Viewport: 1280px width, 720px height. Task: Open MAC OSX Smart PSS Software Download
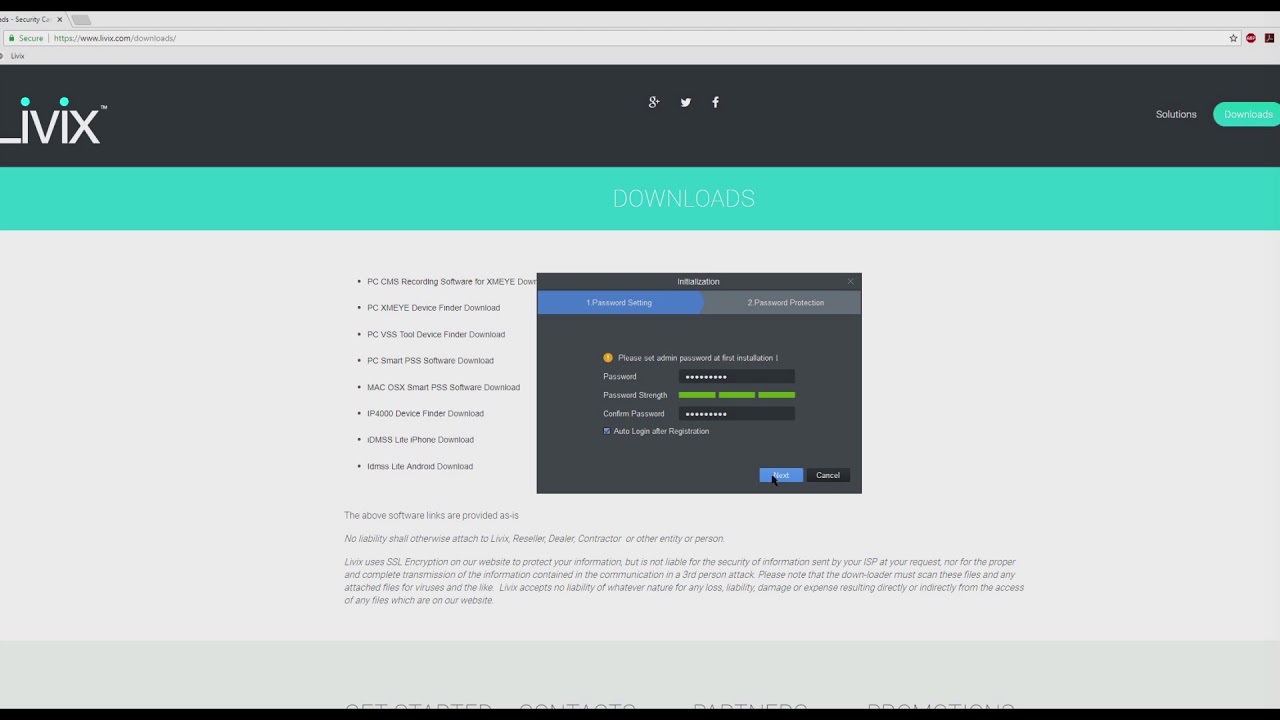click(443, 387)
